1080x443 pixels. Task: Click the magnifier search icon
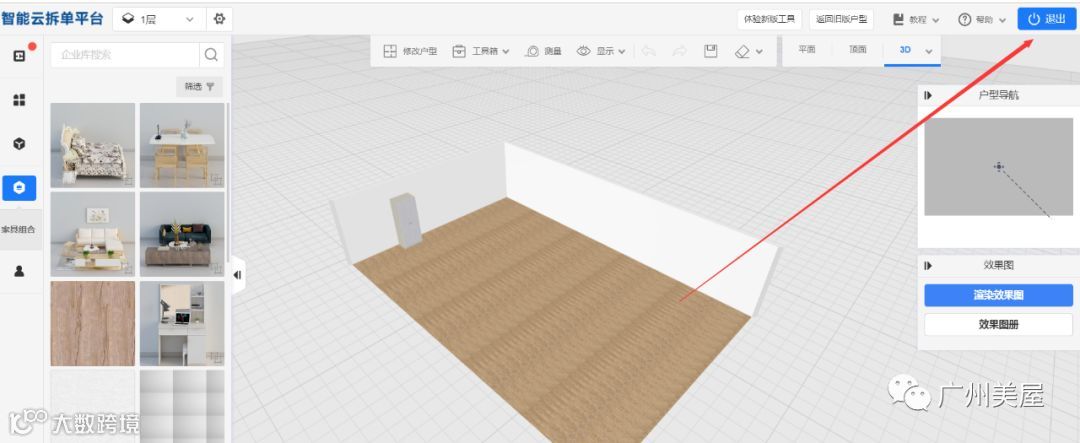click(x=211, y=54)
